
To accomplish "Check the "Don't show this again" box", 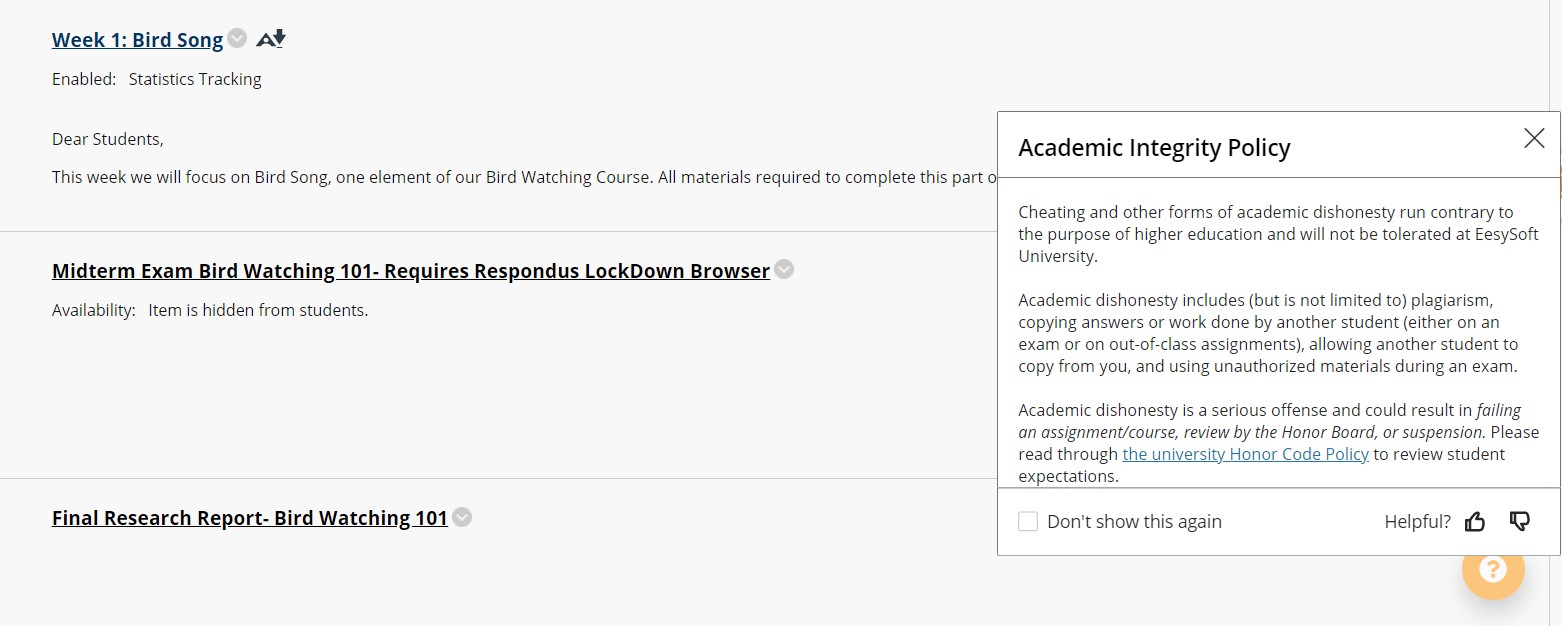I will pos(1028,521).
